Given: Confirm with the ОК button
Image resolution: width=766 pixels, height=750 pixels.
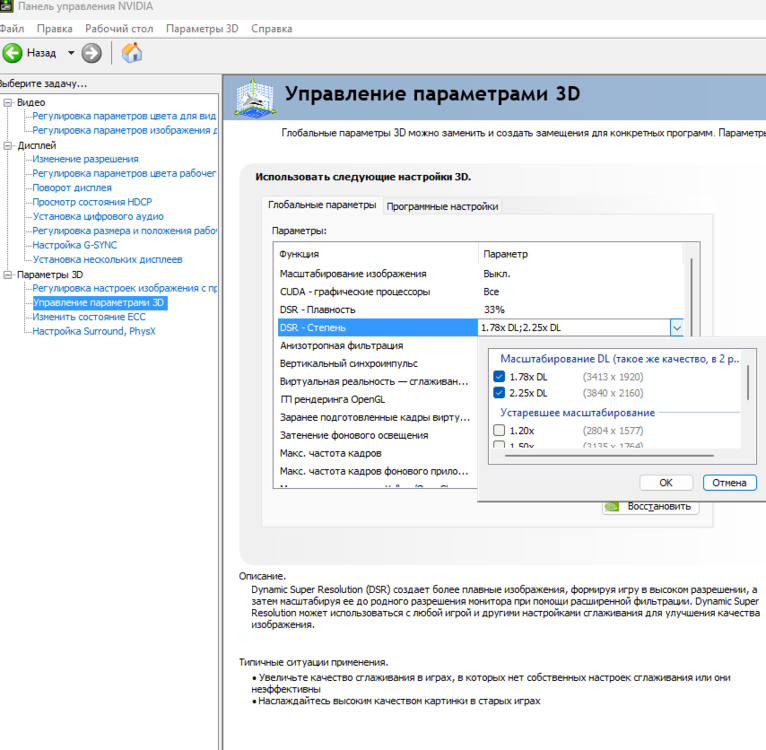Looking at the screenshot, I should [666, 483].
